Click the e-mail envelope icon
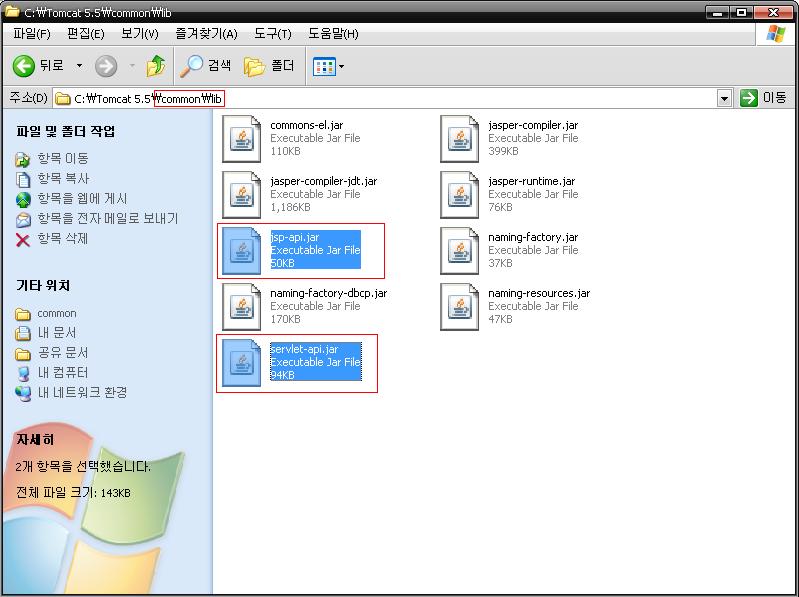Viewport: 799px width, 597px height. (x=23, y=220)
